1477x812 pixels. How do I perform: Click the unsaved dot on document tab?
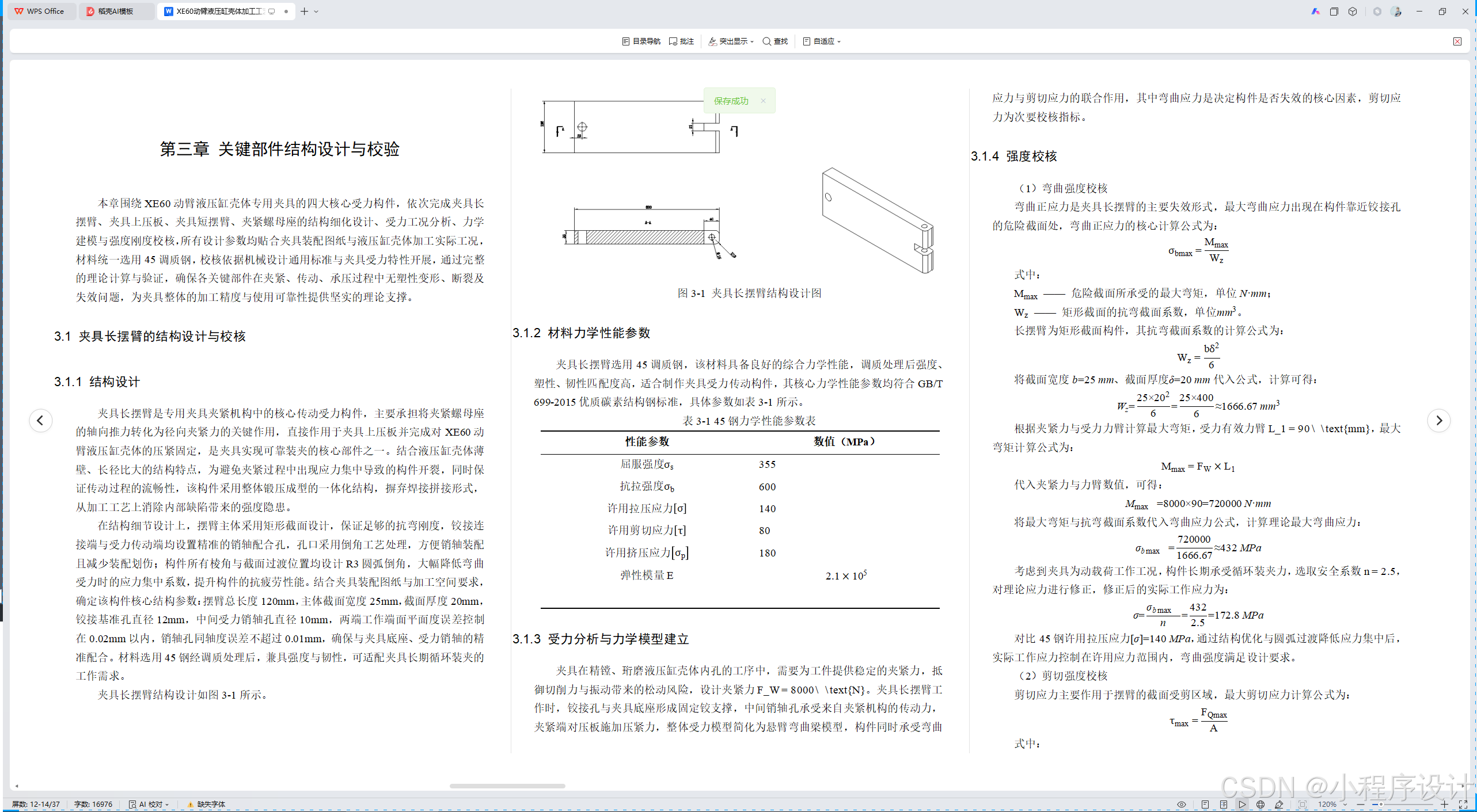[286, 11]
